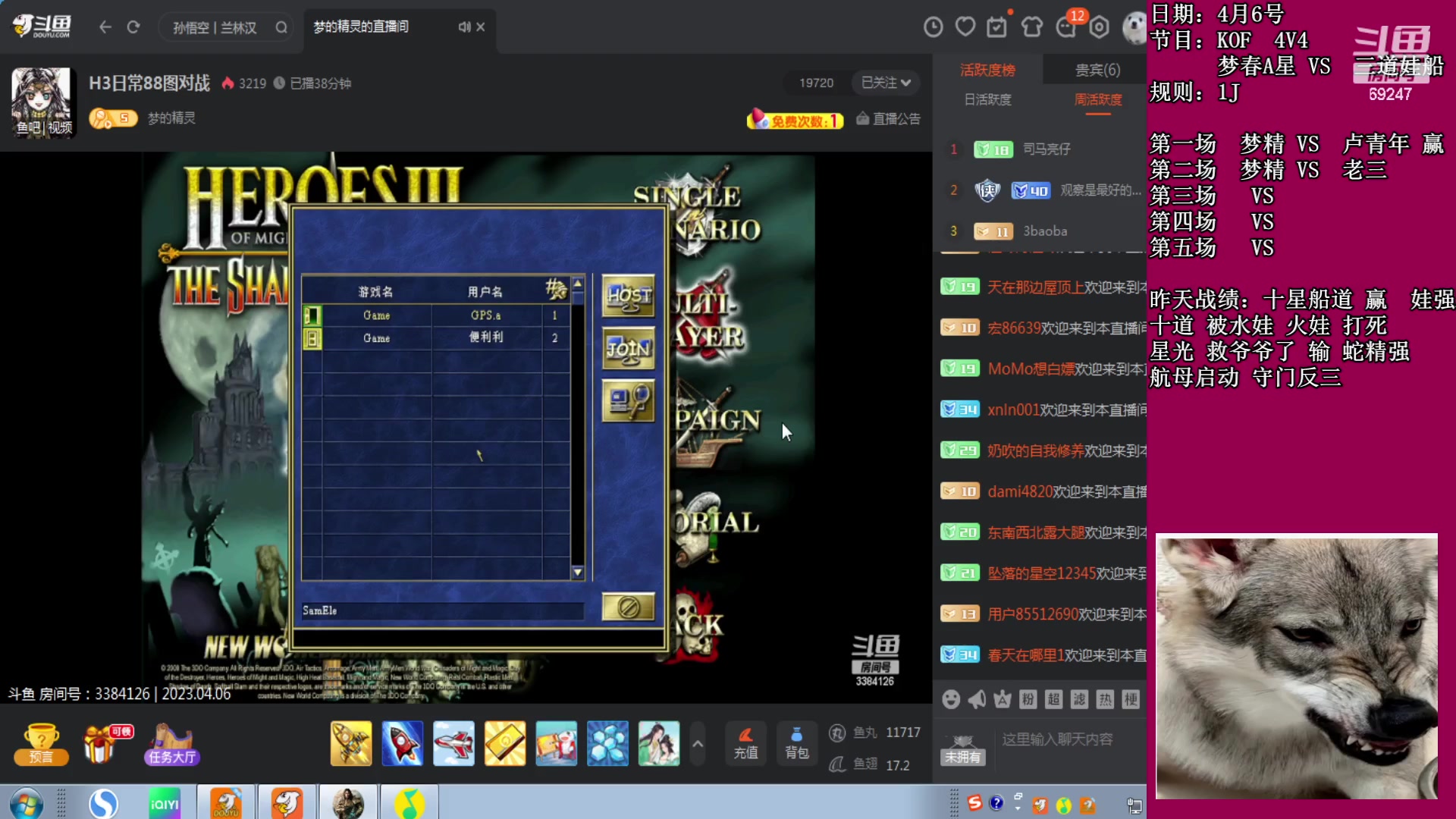Viewport: 1456px width, 819px height.
Task: Switch to the 贵宾(6) tab
Action: click(1097, 70)
